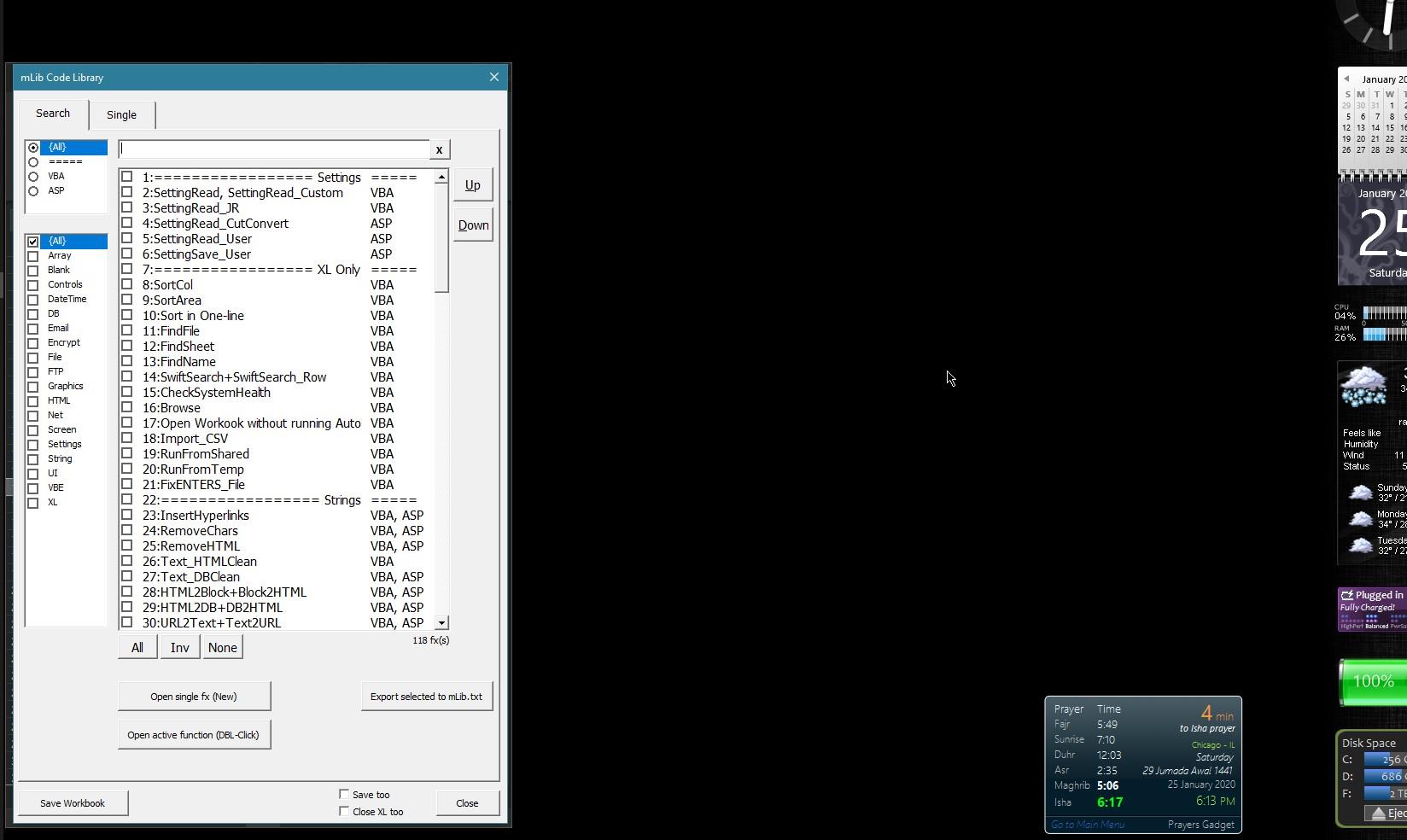This screenshot has height=840, width=1407.
Task: Click the search text input field
Action: [x=273, y=149]
